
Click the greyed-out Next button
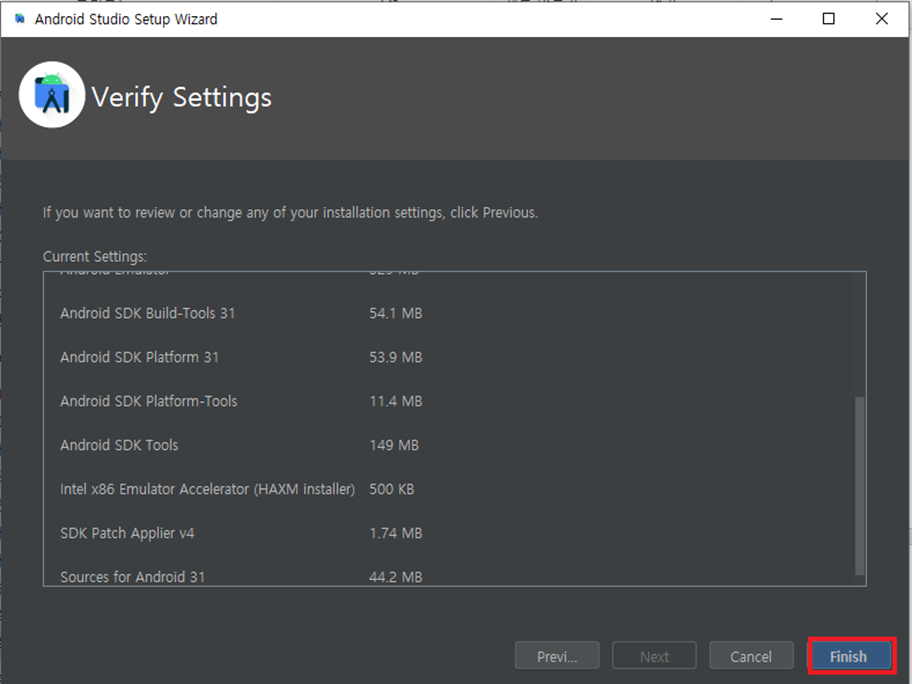coord(654,656)
